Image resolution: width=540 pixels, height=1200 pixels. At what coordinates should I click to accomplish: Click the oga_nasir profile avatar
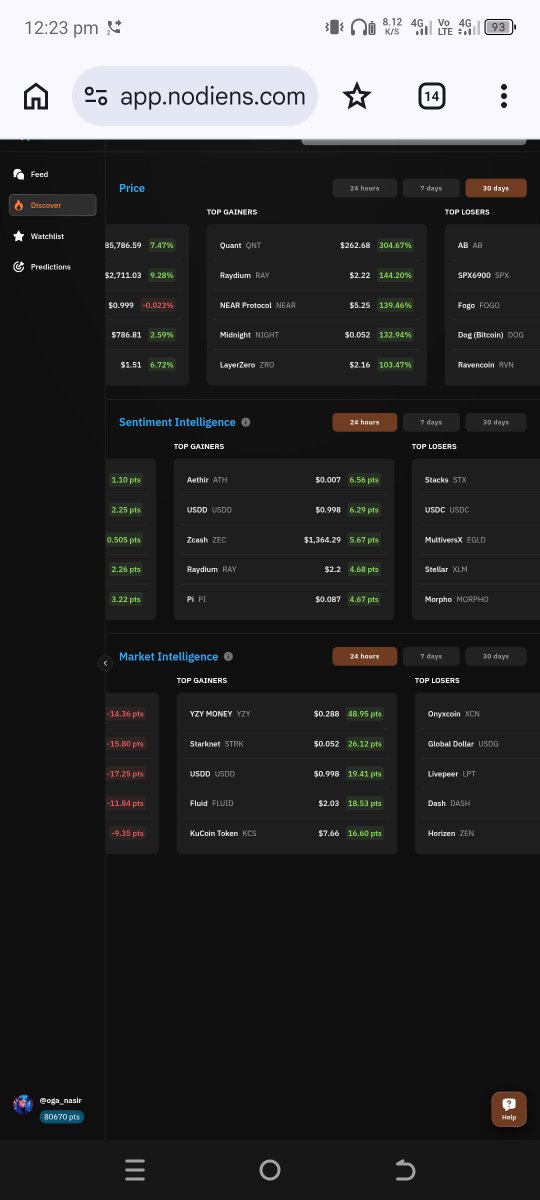tap(23, 1104)
